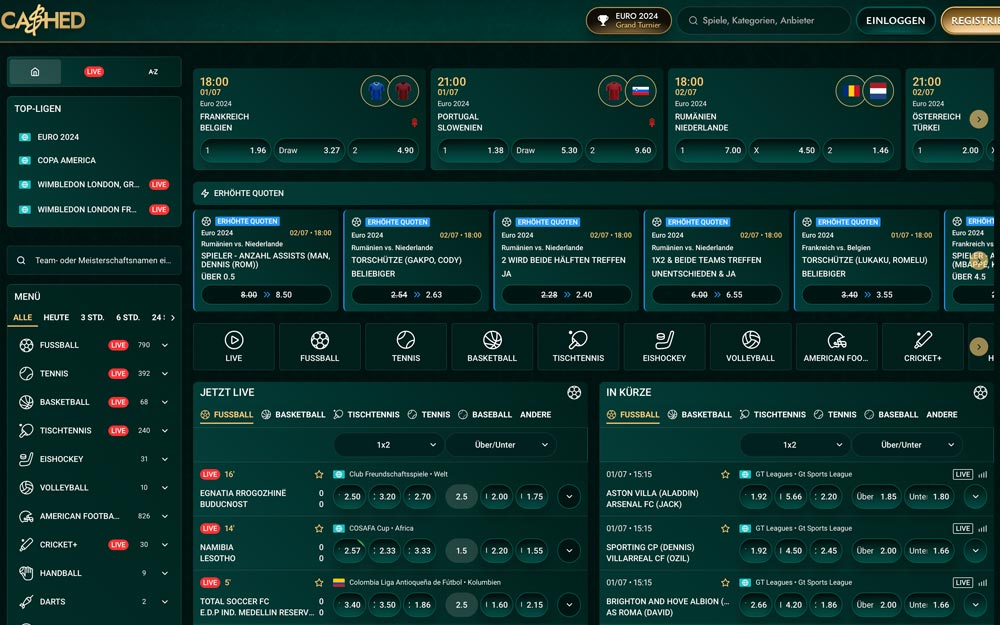
Task: Click the Romania flag icon
Action: (x=851, y=92)
